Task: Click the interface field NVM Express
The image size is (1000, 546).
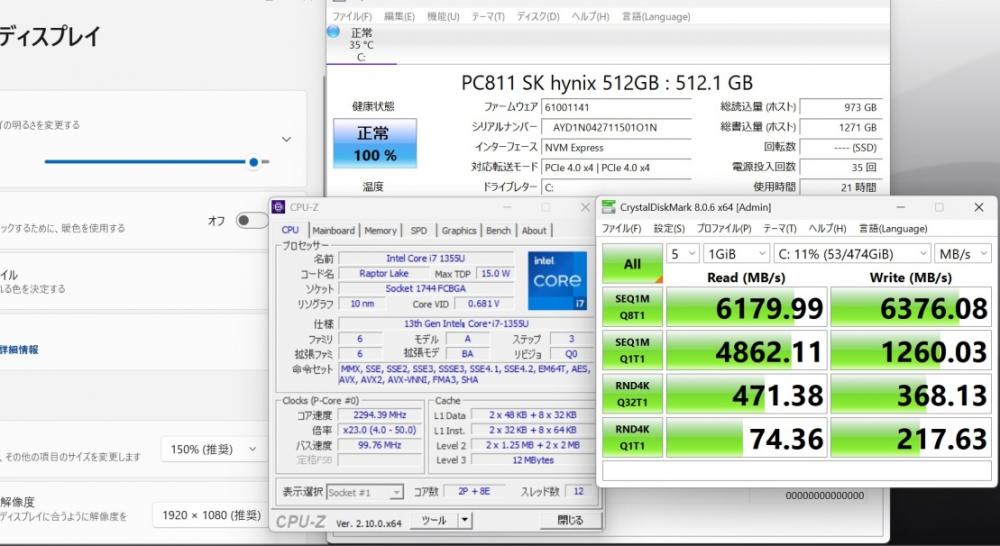Action: click(616, 147)
